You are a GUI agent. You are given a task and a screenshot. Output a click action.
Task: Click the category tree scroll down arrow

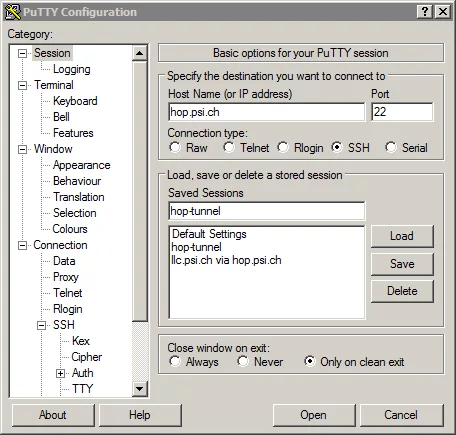tap(139, 389)
